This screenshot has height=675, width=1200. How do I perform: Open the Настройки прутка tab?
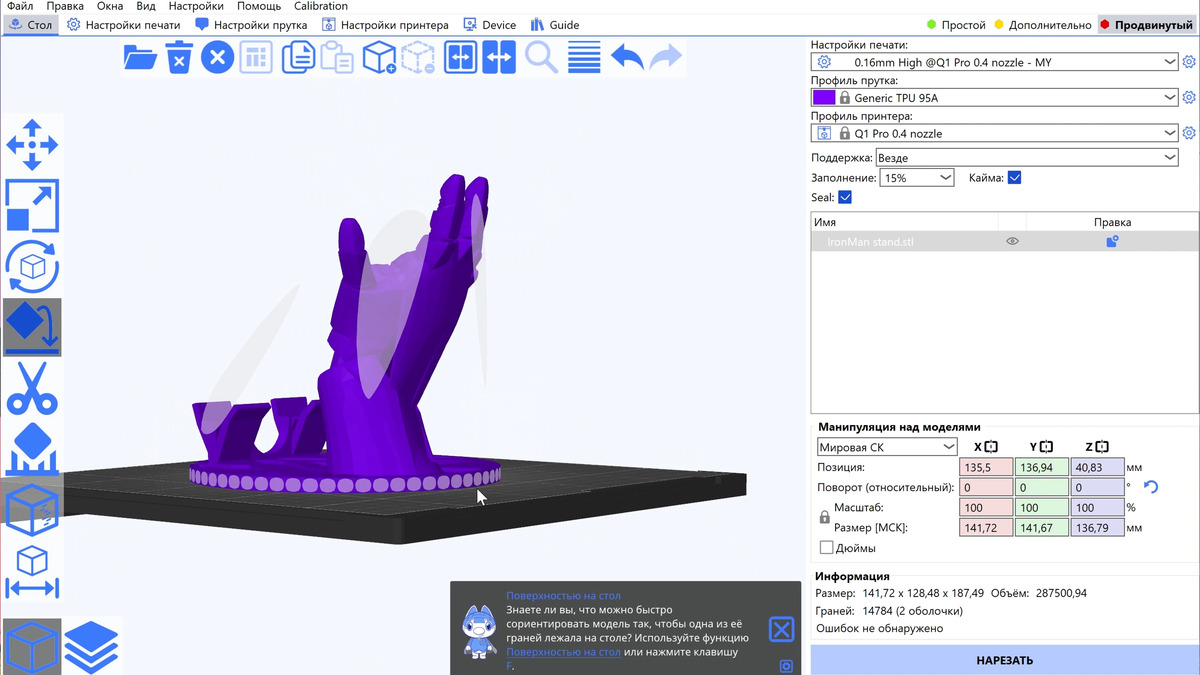(x=252, y=25)
